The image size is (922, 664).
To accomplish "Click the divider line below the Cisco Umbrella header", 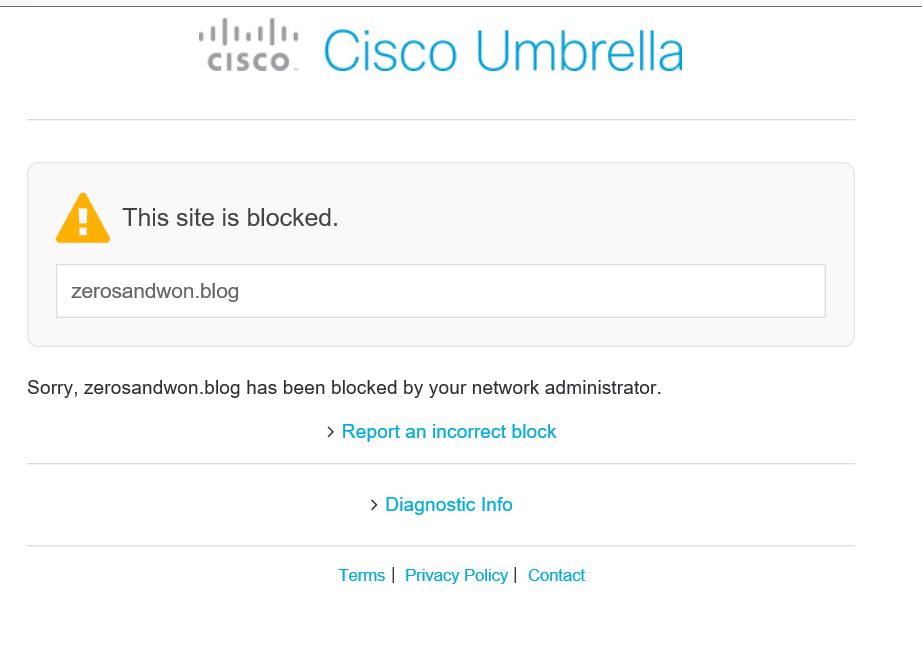I will tap(440, 120).
